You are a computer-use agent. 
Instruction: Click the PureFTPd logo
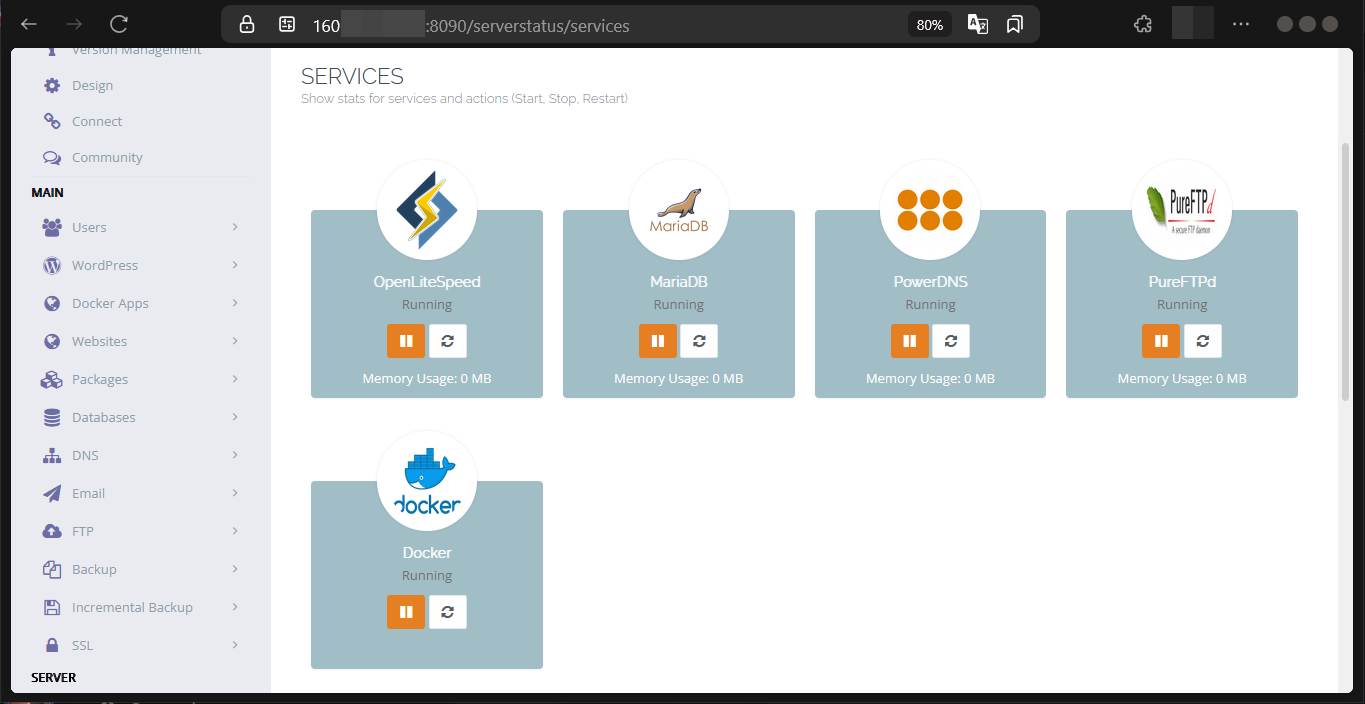[1182, 210]
